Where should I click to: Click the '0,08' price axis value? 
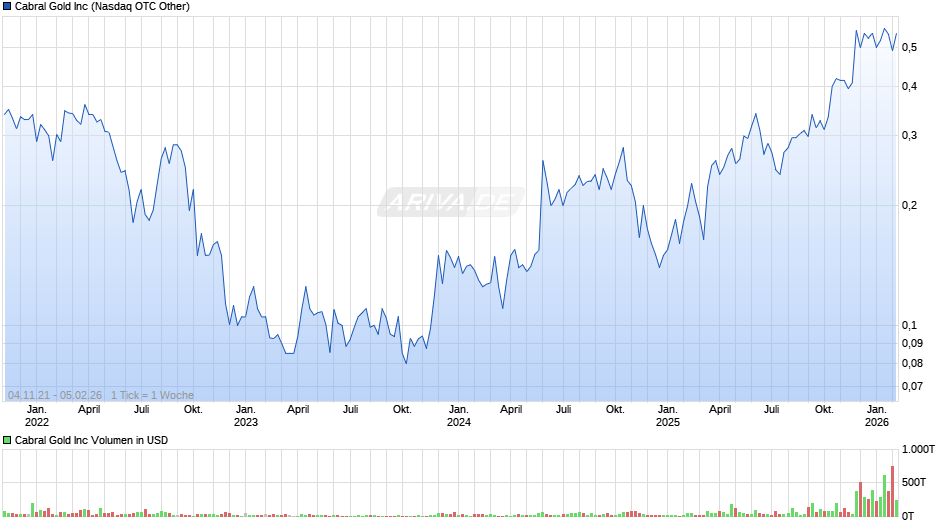pos(912,363)
